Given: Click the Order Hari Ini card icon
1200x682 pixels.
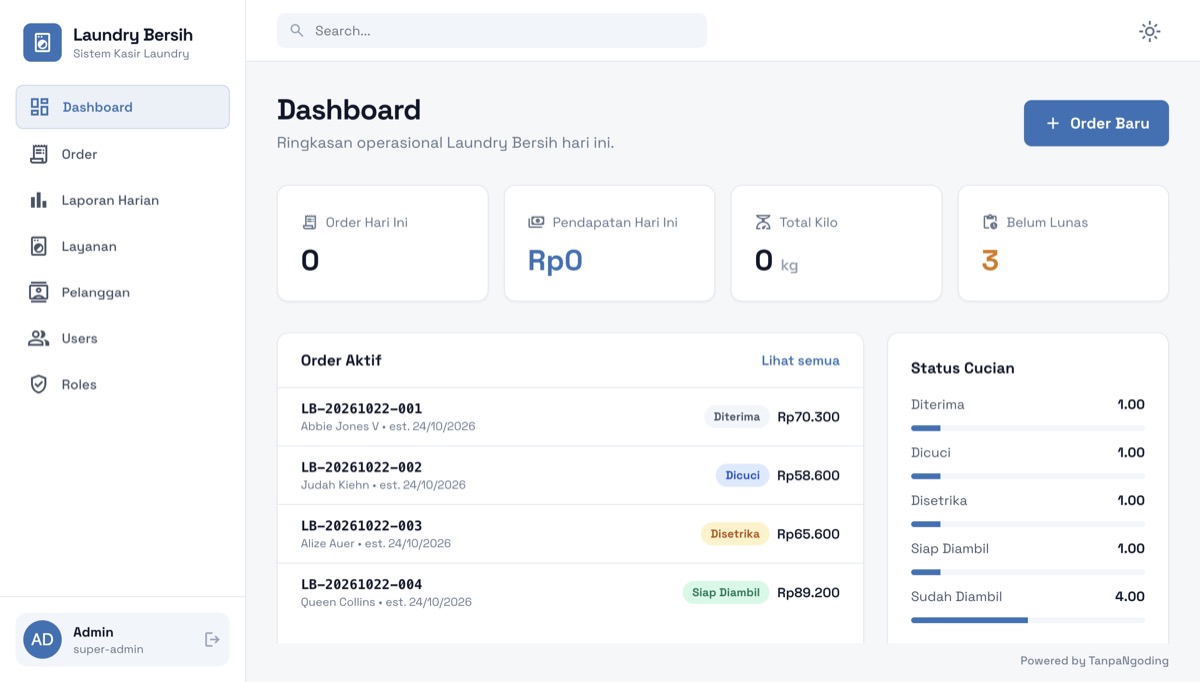Looking at the screenshot, I should click(x=310, y=222).
